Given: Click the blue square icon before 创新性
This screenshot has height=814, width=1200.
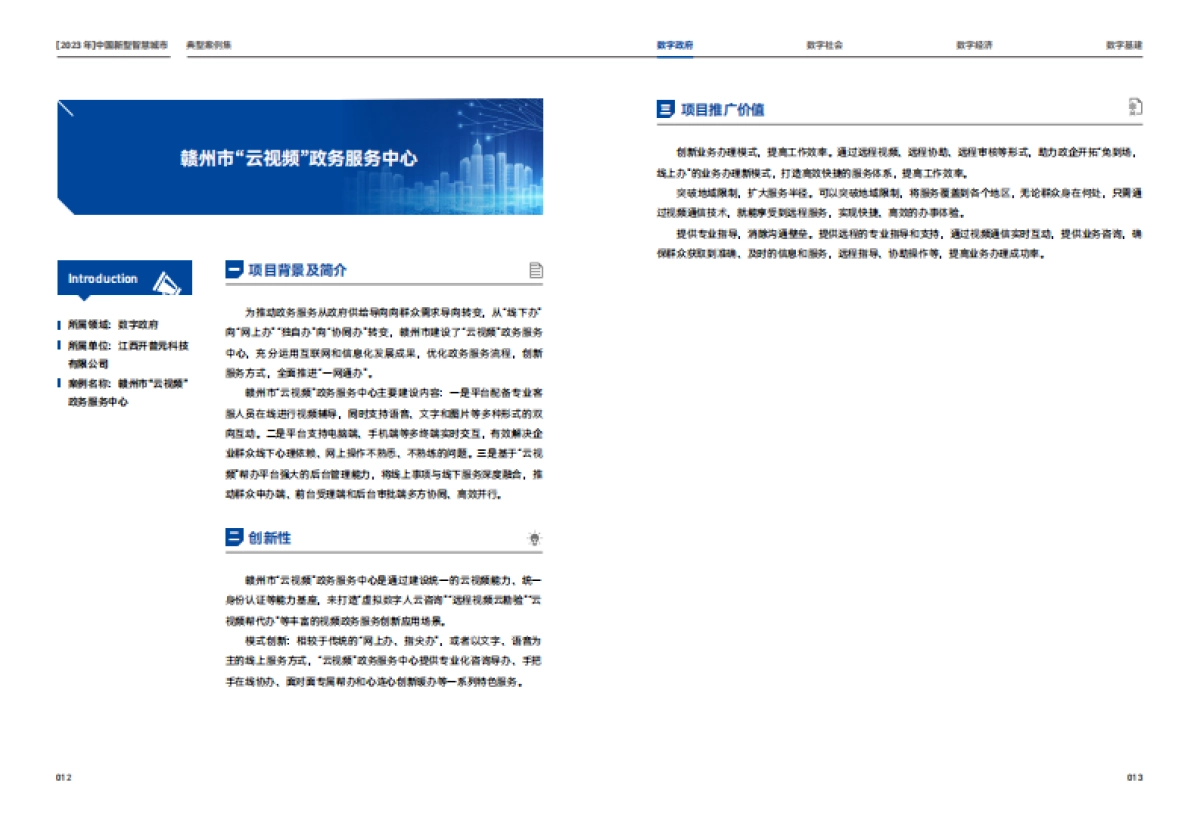Looking at the screenshot, I should pos(232,536).
